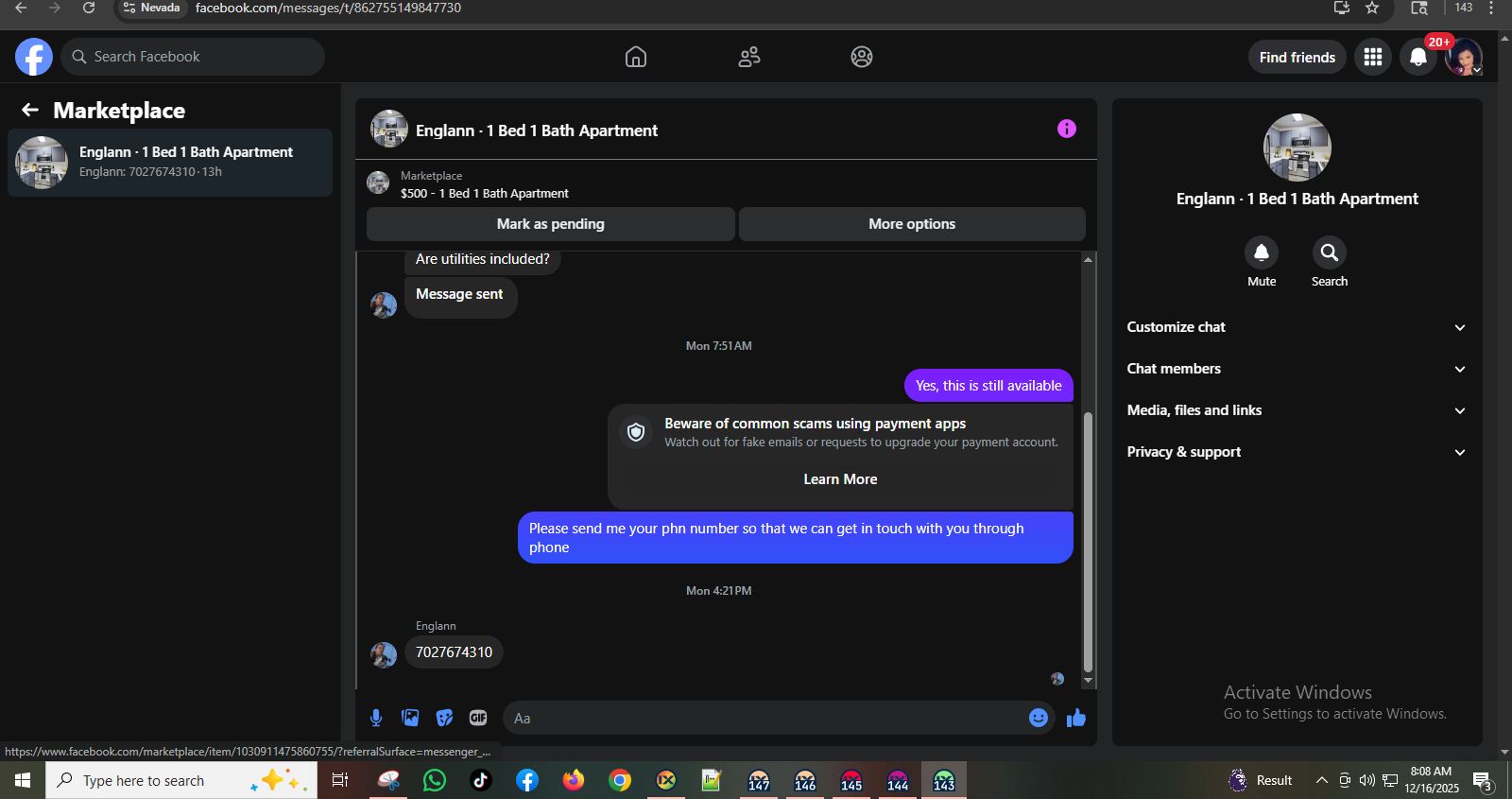Click the chat scrollbar thumb

[x=1088, y=542]
